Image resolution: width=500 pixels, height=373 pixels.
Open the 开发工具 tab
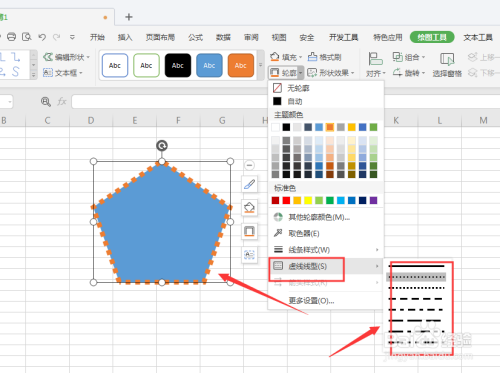(343, 37)
